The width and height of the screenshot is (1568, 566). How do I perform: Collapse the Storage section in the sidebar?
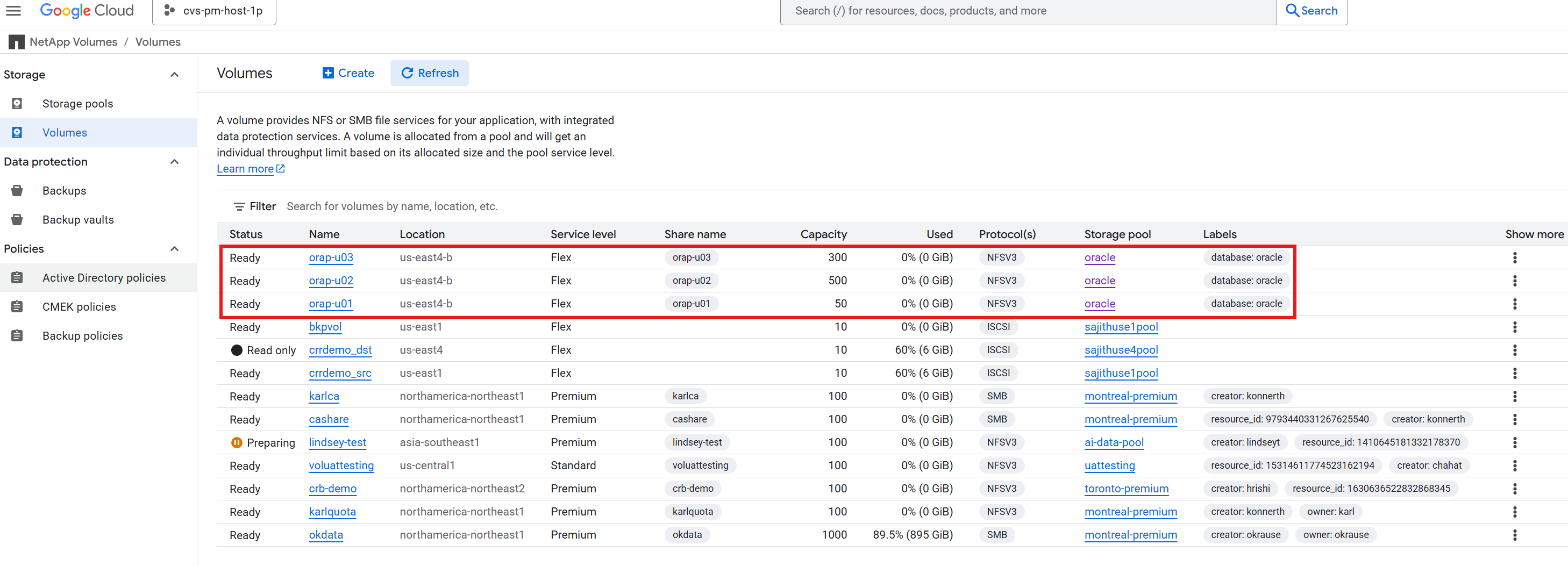tap(175, 74)
